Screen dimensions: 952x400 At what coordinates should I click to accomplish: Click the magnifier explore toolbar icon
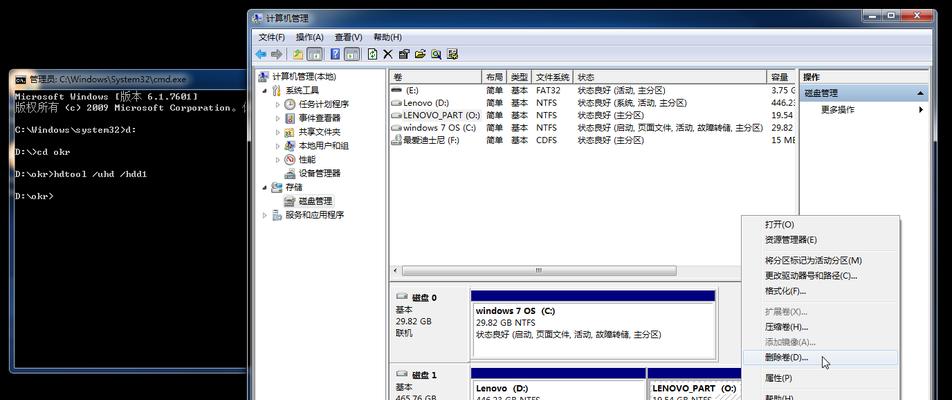click(x=436, y=55)
